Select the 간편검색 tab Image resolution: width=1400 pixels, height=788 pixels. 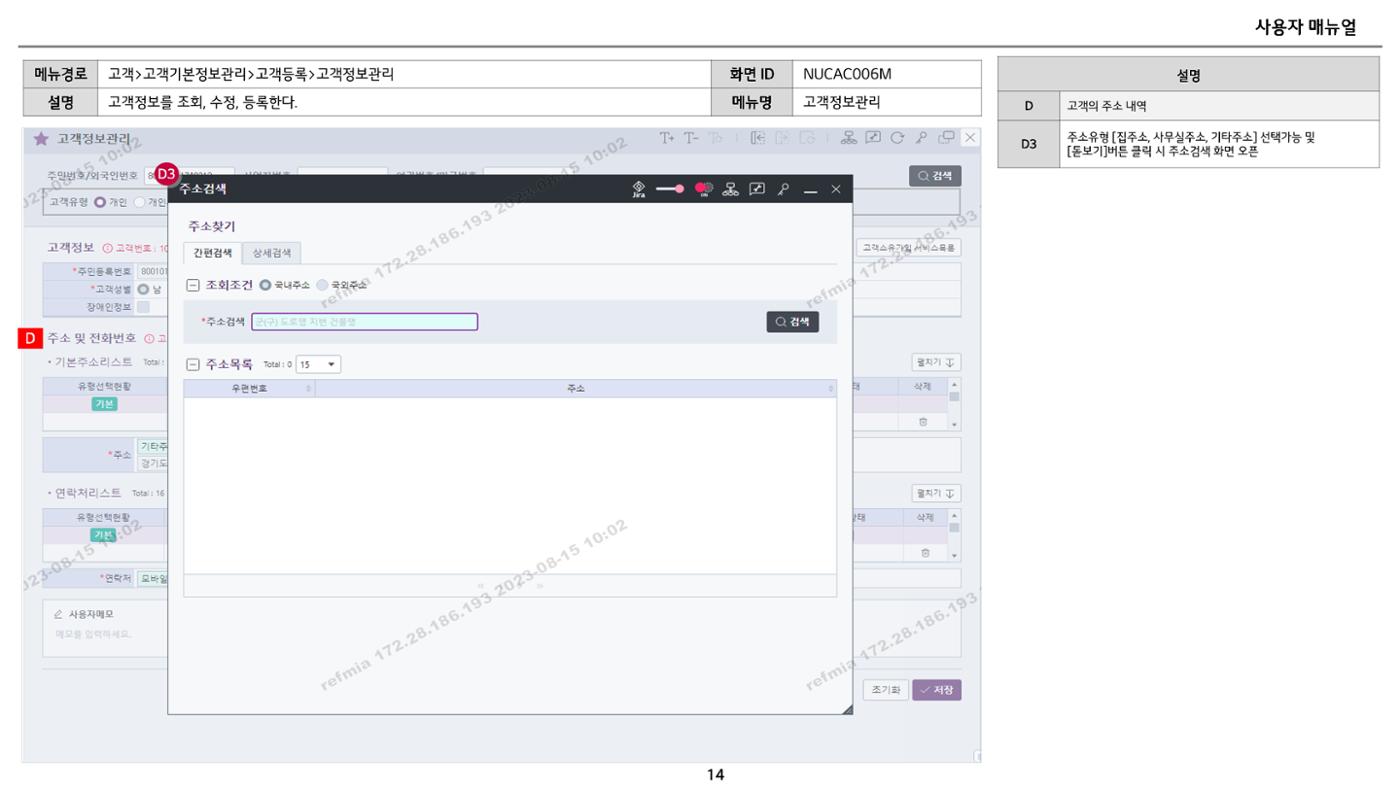click(212, 253)
